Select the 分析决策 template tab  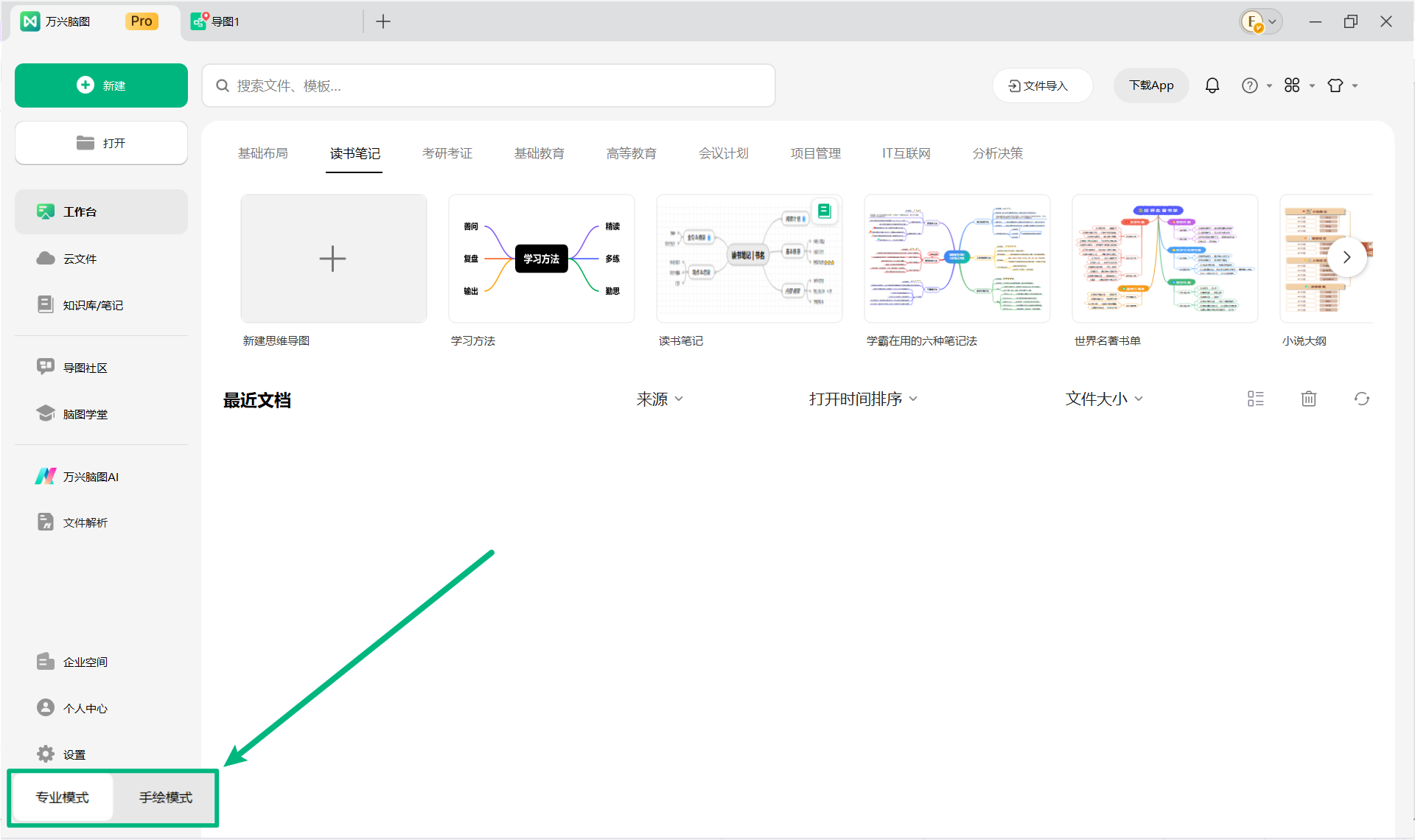pos(998,153)
